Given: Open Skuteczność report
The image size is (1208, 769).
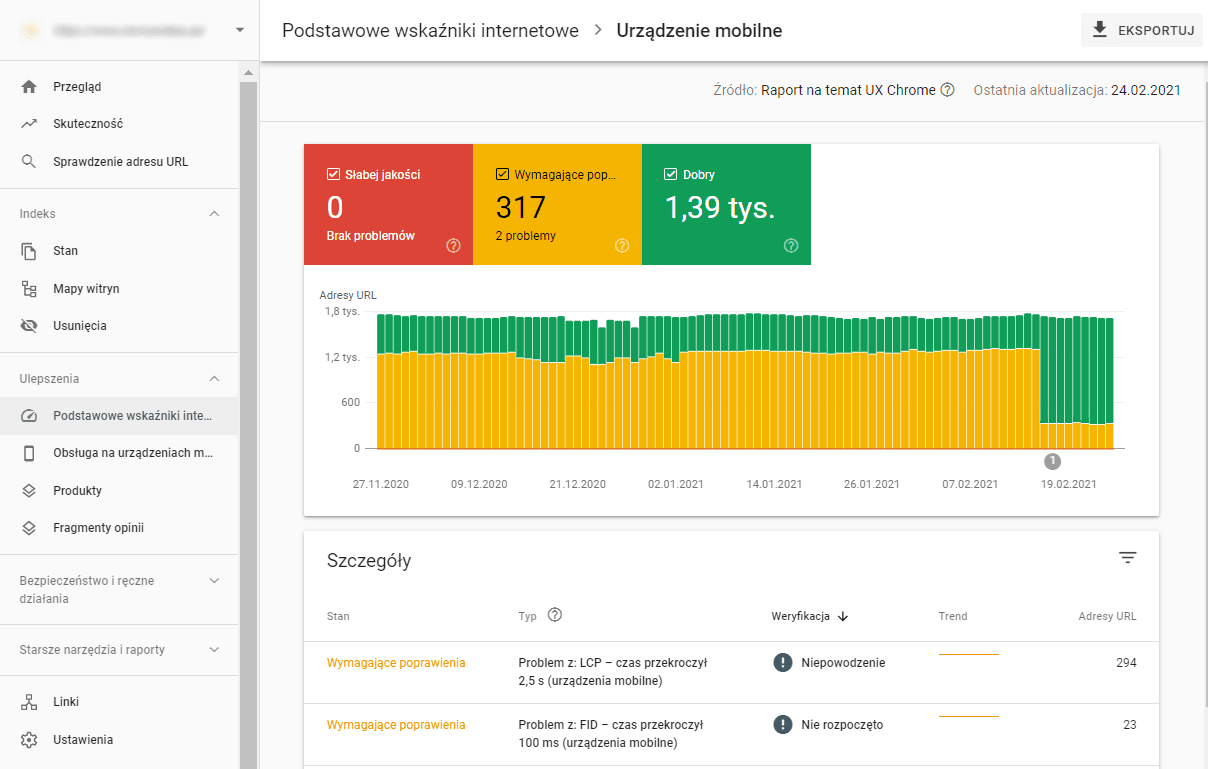Looking at the screenshot, I should (x=119, y=124).
